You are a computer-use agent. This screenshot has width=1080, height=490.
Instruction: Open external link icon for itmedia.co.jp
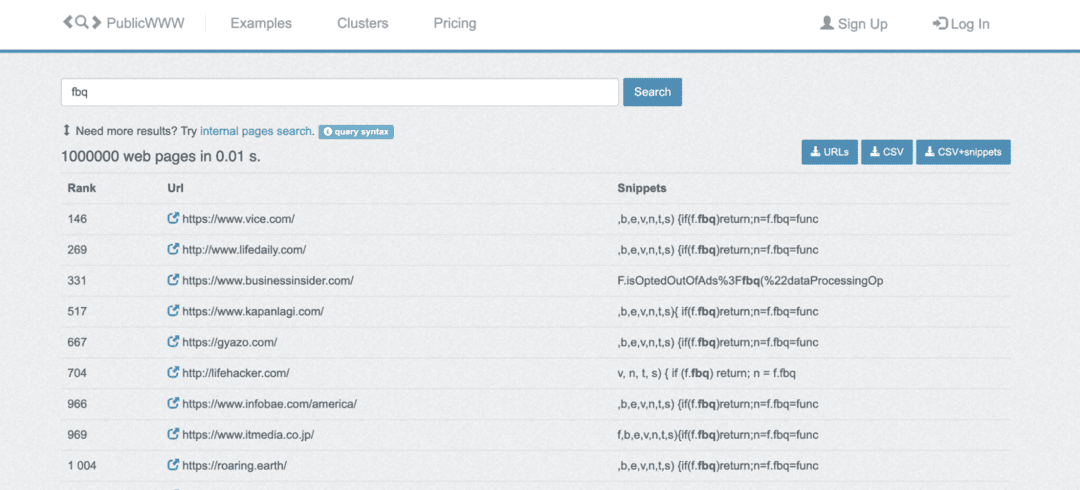coord(173,436)
